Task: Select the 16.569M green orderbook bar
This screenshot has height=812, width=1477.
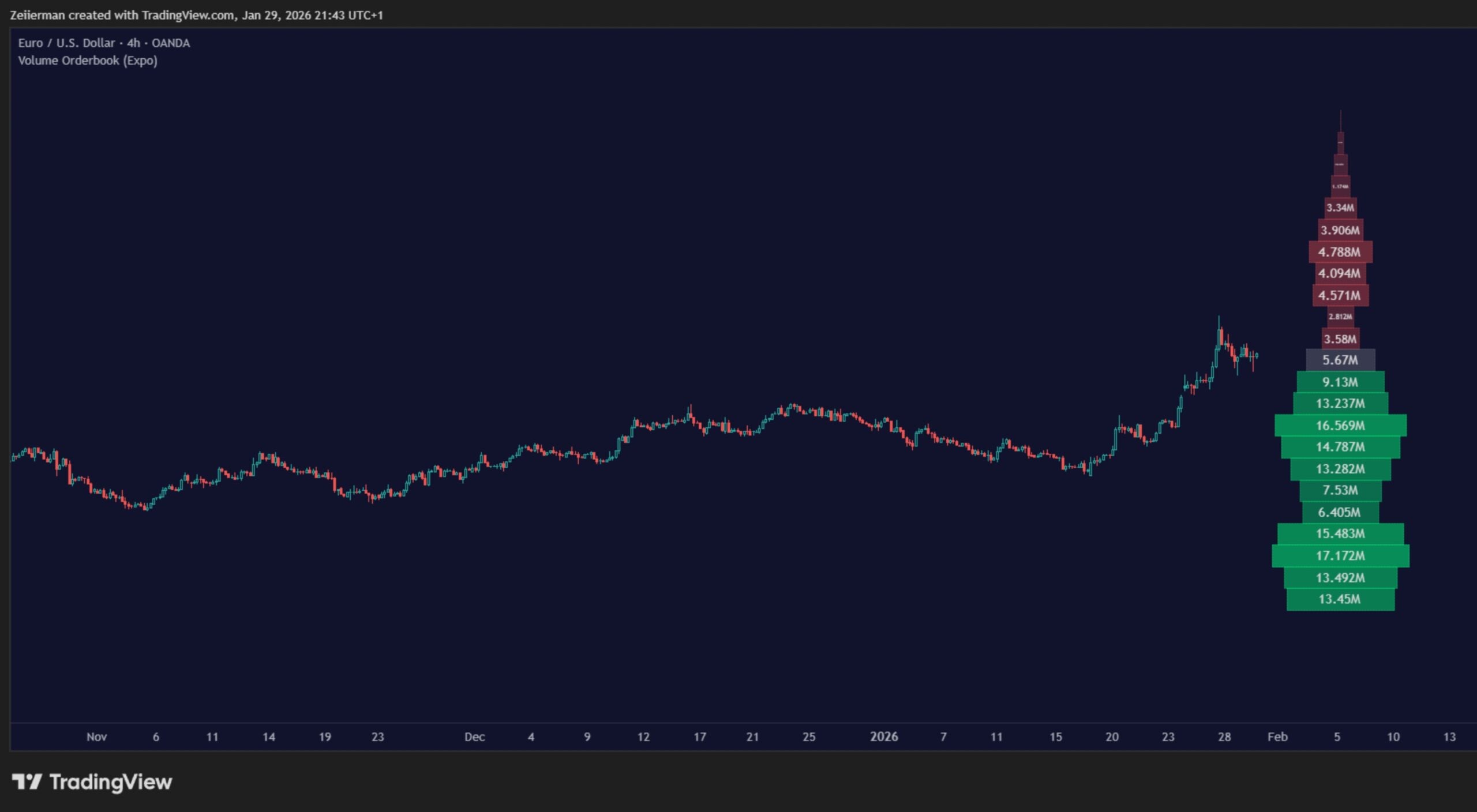Action: [1340, 425]
